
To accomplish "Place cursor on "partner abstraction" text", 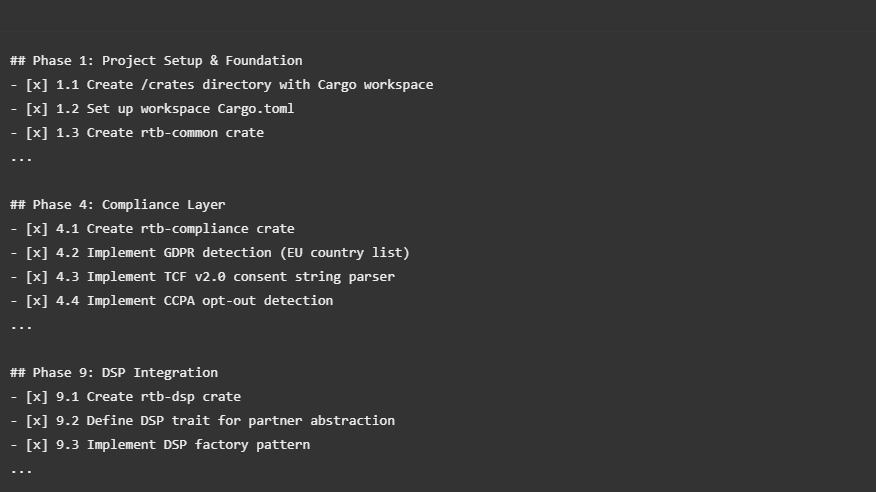I will click(x=322, y=421).
